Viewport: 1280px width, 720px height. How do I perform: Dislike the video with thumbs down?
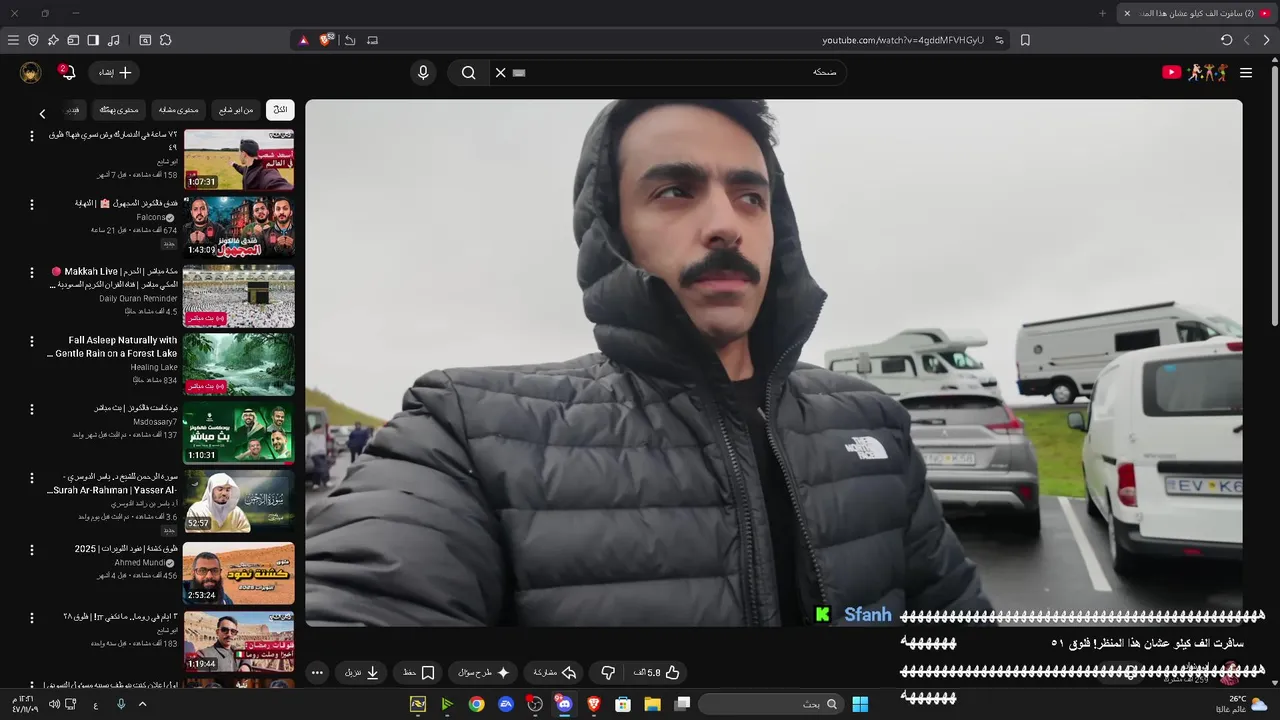(x=608, y=673)
